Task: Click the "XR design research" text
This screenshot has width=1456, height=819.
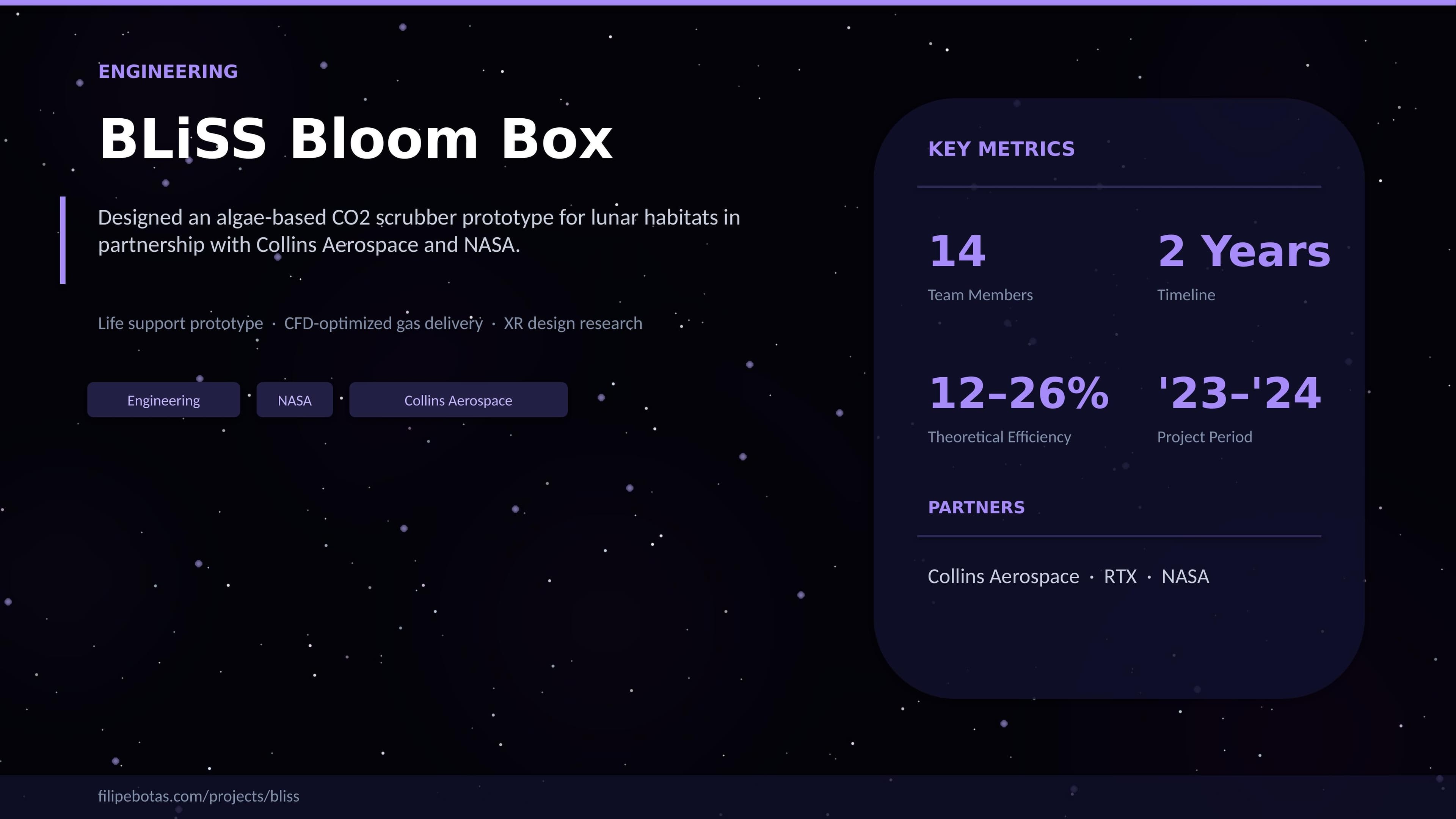Action: click(x=573, y=323)
